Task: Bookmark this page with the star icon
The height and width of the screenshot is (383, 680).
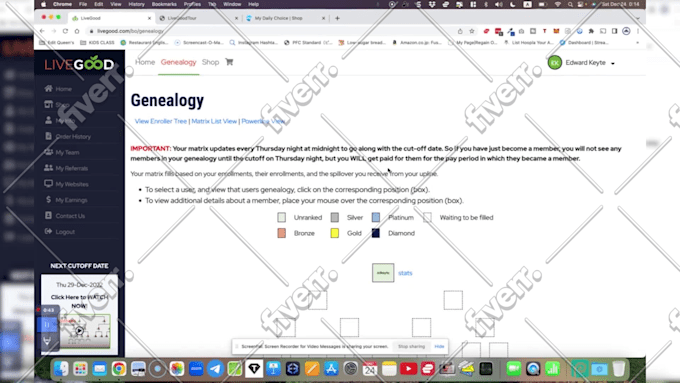Action: [472, 31]
